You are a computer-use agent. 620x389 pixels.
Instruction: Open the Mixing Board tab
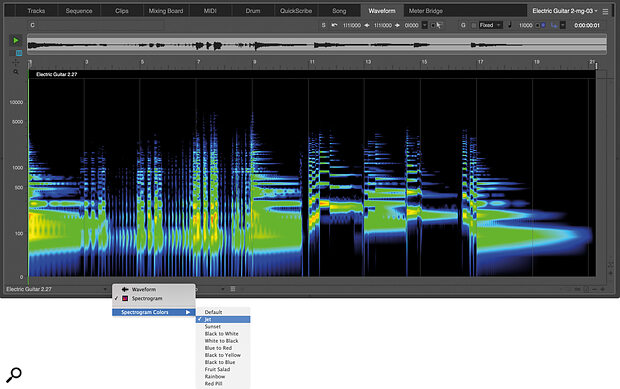click(166, 11)
